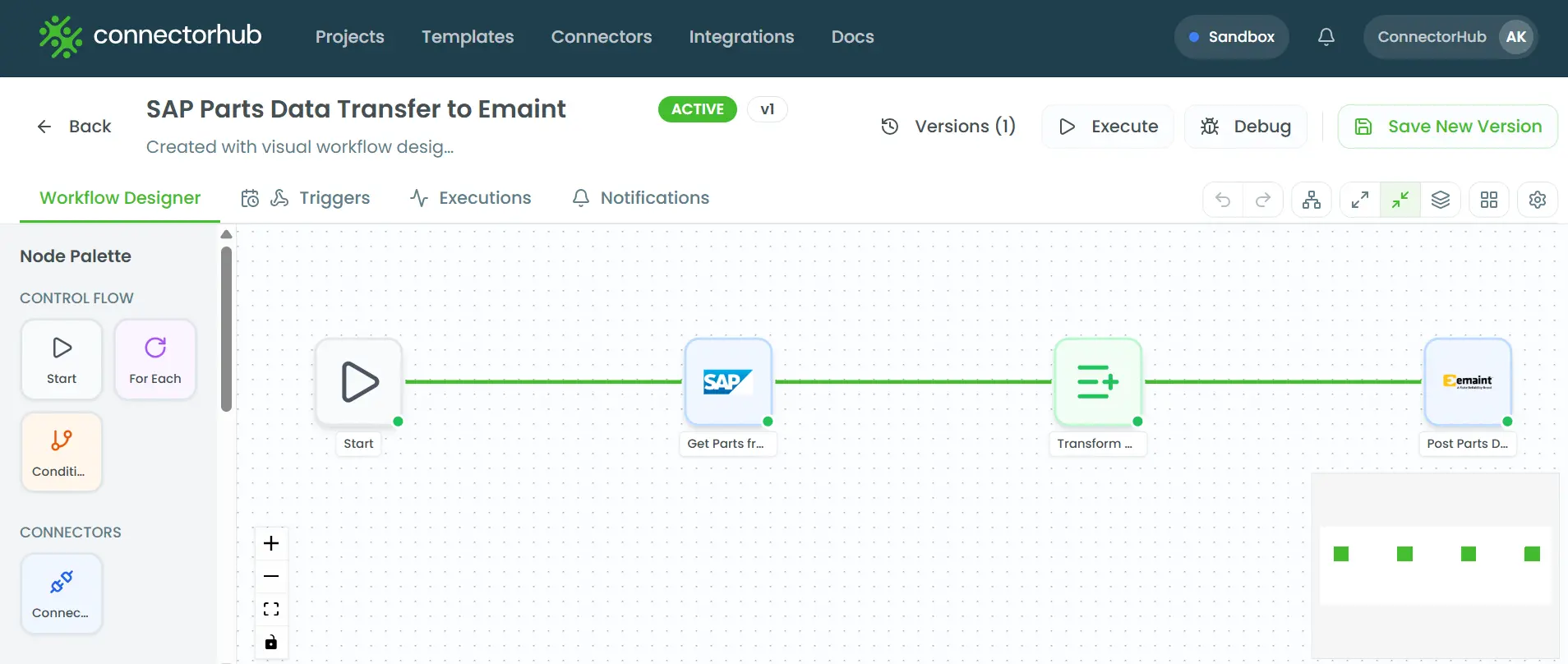Click the v1 version badge
This screenshot has width=1568, height=664.
768,109
